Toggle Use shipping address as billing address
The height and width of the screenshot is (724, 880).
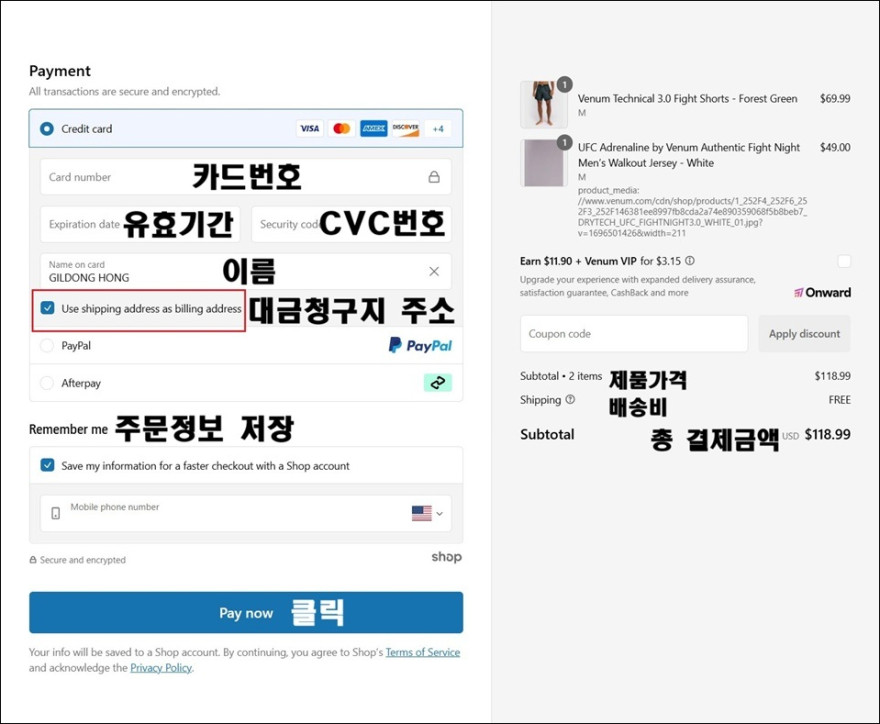(48, 308)
